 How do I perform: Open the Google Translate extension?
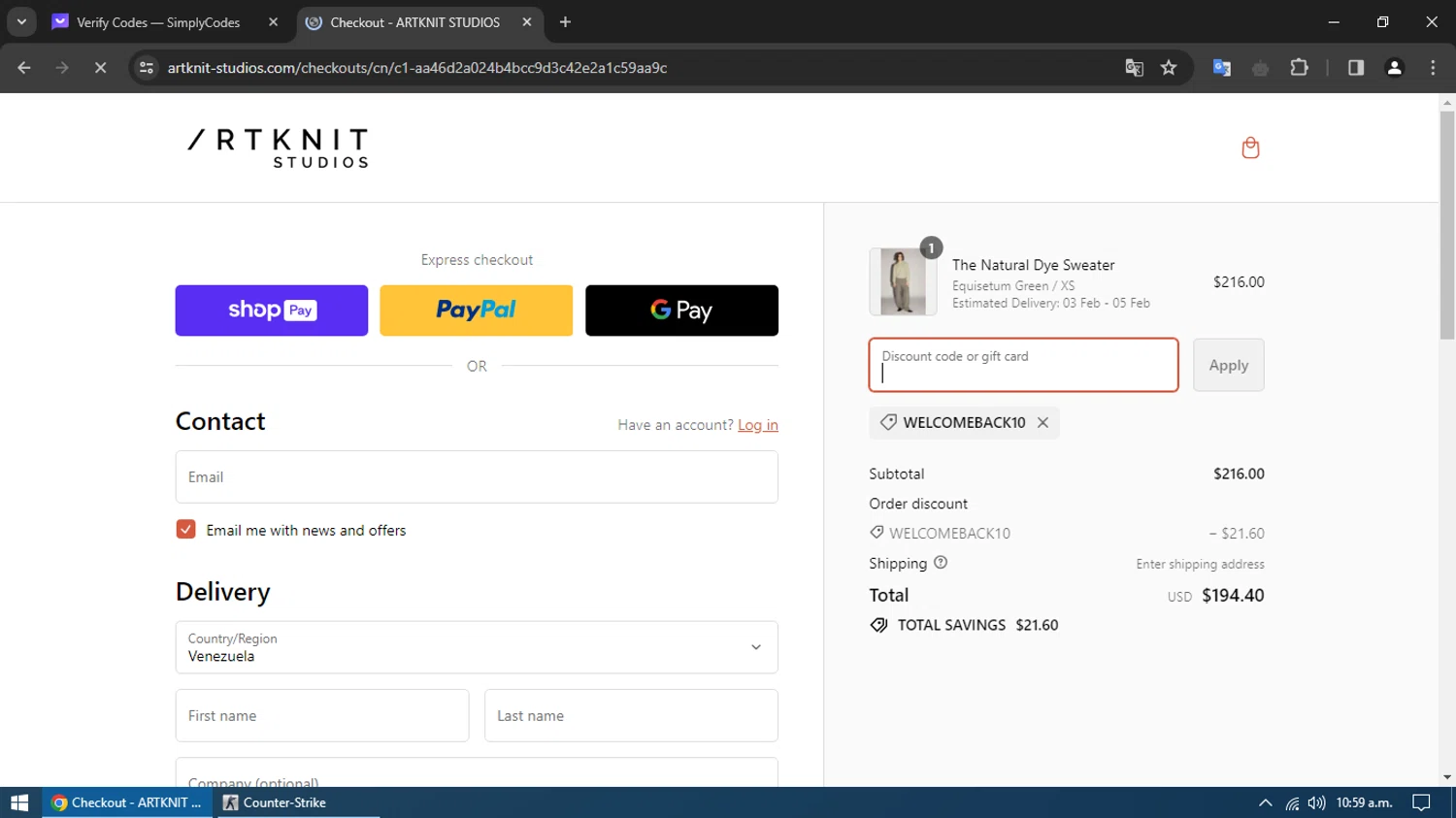coord(1222,68)
